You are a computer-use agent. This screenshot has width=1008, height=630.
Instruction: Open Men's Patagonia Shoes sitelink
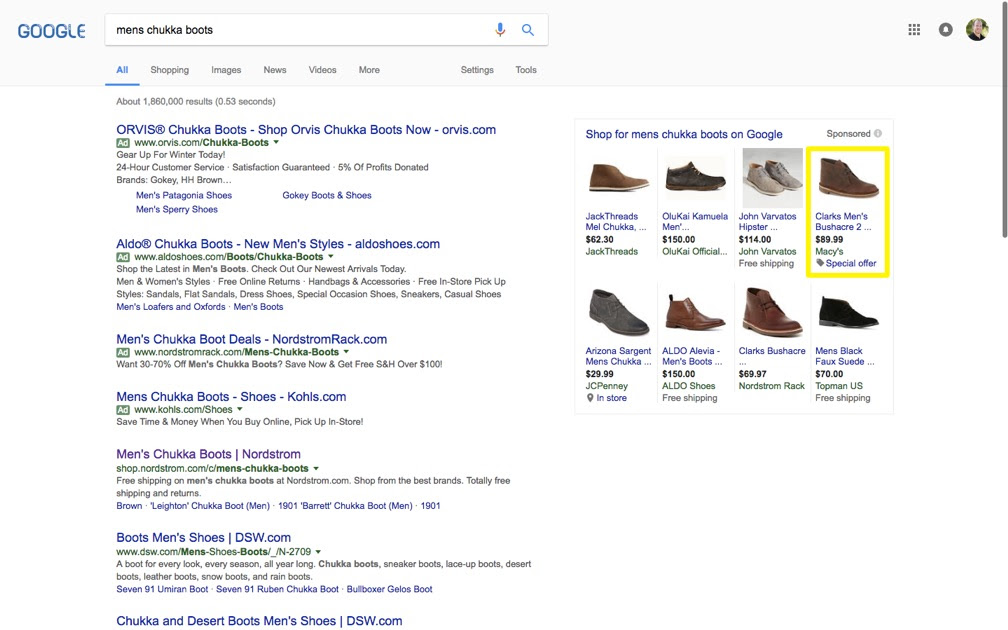click(184, 195)
